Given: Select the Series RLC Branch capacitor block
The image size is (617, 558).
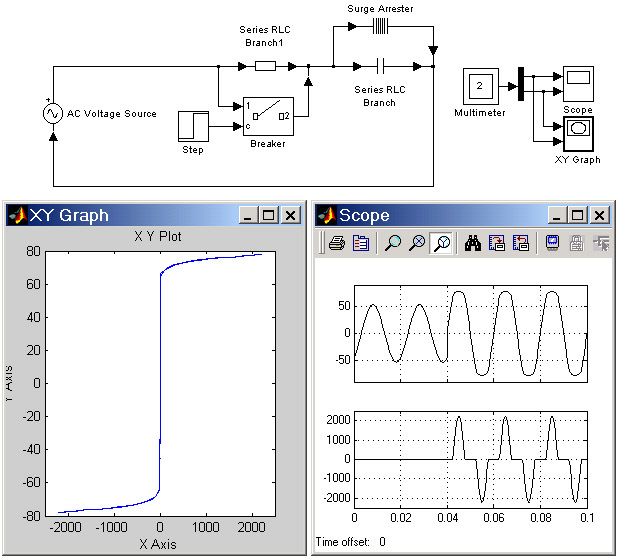Looking at the screenshot, I should pyautogui.click(x=380, y=66).
